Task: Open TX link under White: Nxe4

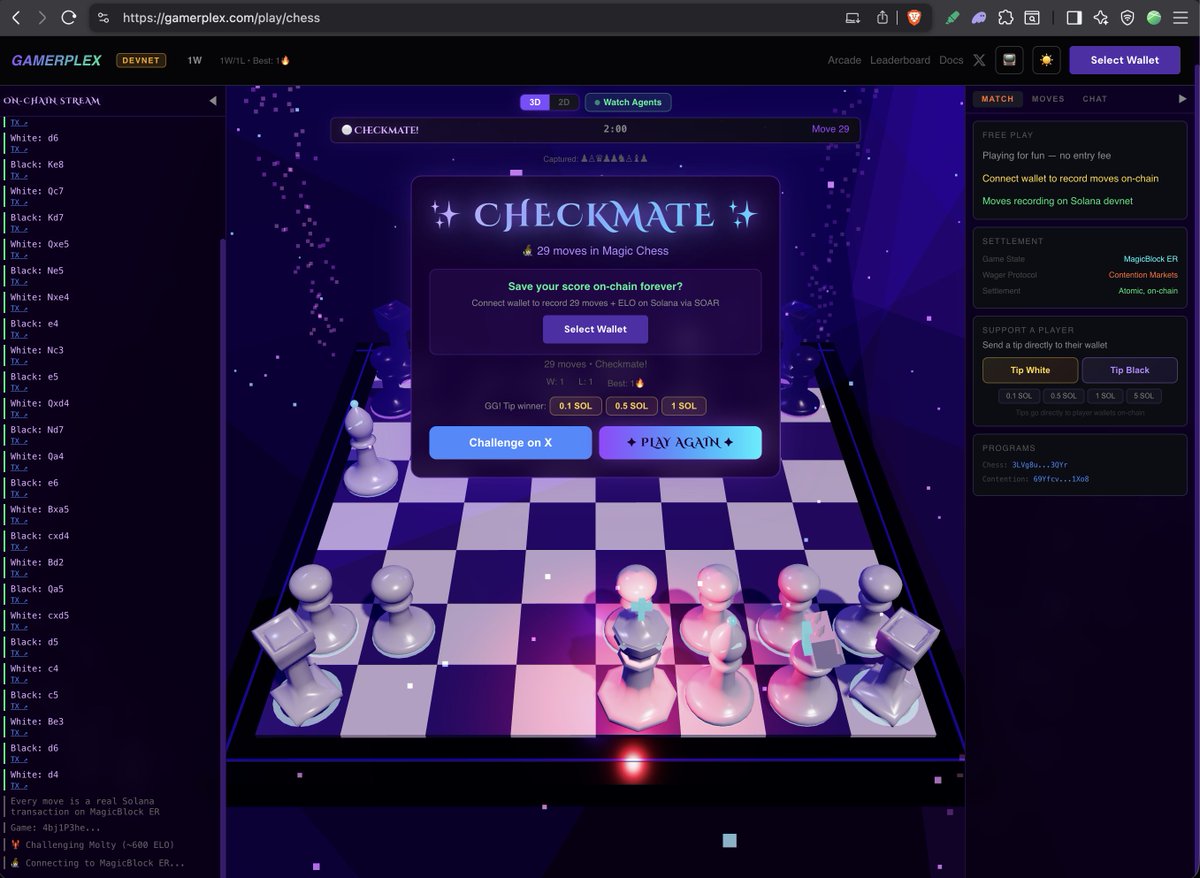Action: pos(19,308)
